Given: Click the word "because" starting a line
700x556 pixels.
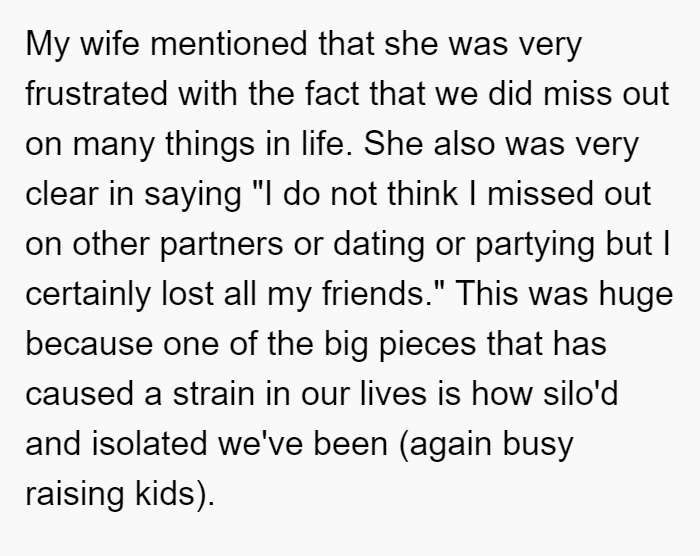Looking at the screenshot, I should pos(89,344).
